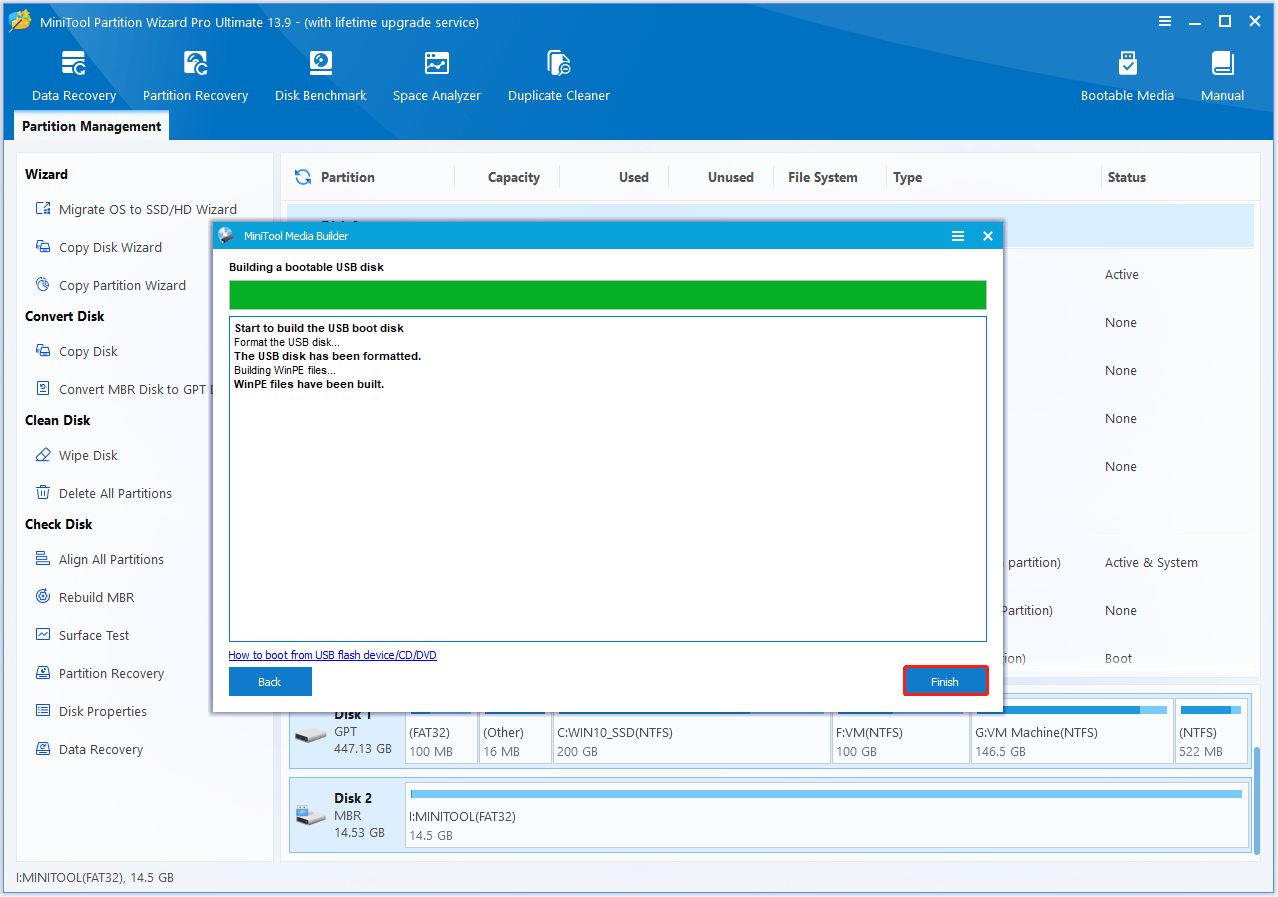
Task: Open Media Builder dialog hamburger menu
Action: pyautogui.click(x=958, y=236)
